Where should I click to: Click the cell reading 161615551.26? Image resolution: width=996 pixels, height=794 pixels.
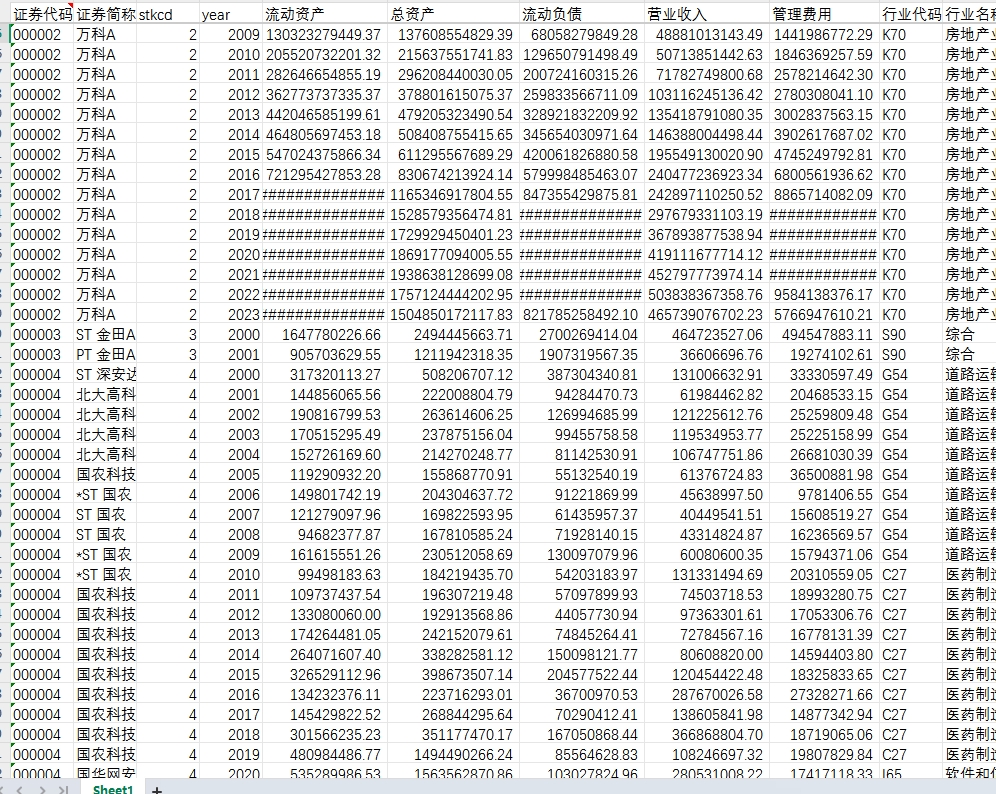click(x=325, y=555)
